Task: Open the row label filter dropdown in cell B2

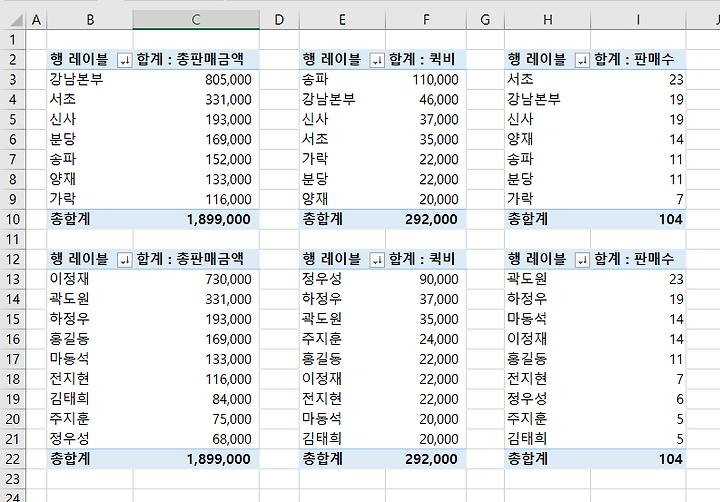Action: pyautogui.click(x=124, y=60)
